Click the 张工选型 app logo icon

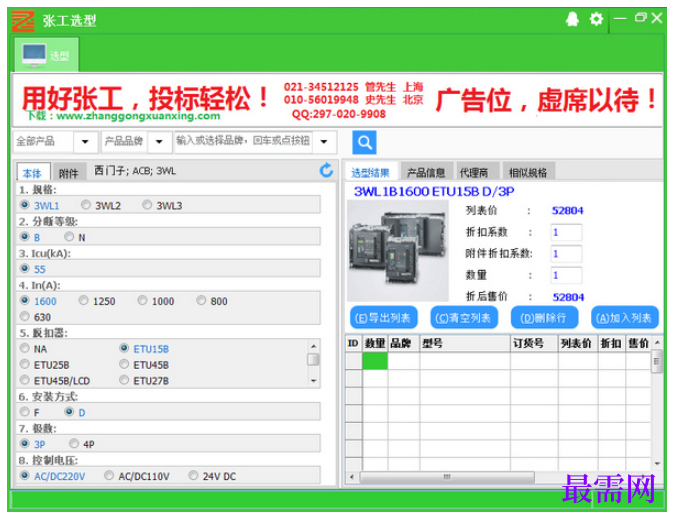23,21
